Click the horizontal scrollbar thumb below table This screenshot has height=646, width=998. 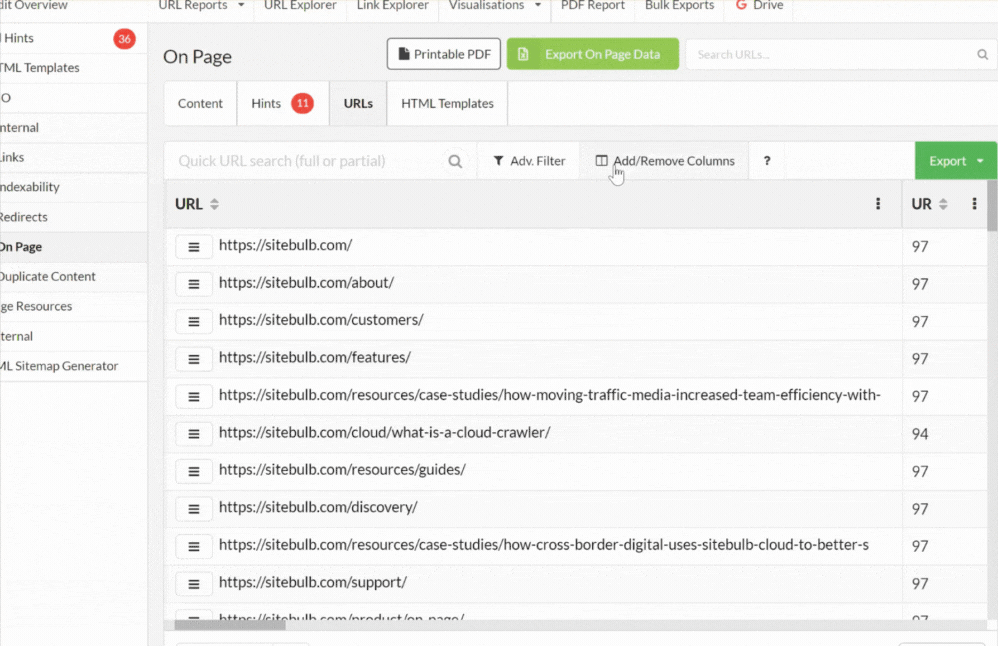pyautogui.click(x=230, y=625)
